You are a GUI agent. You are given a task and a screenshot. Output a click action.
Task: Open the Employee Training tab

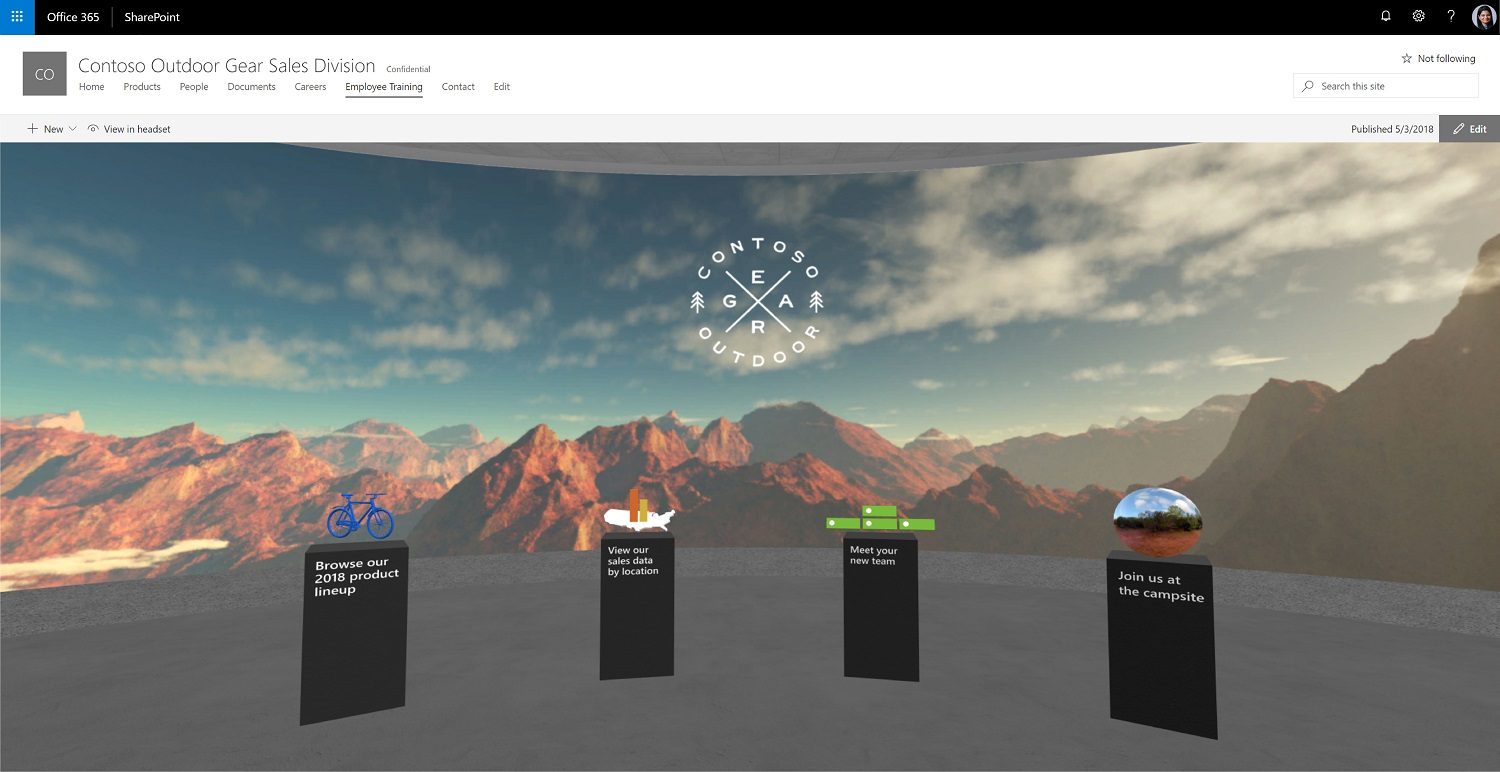point(383,87)
